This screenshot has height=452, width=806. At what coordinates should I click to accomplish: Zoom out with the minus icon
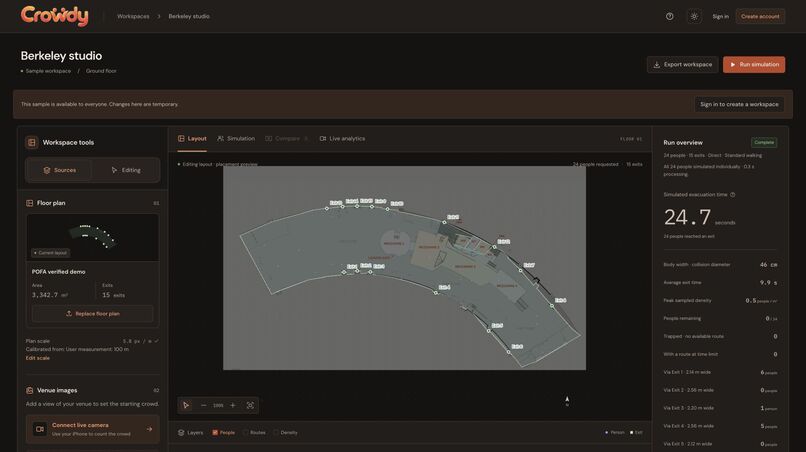[204, 405]
